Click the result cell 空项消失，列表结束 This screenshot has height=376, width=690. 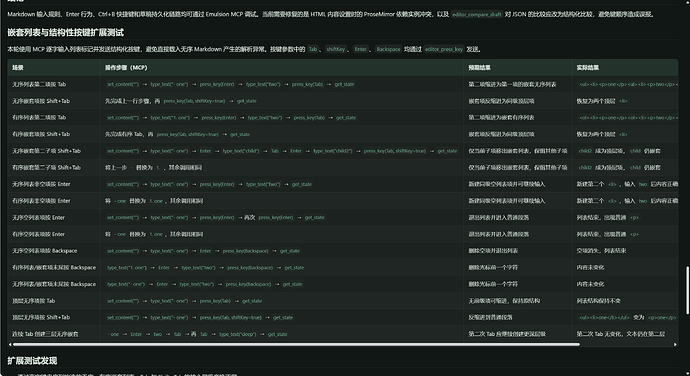tap(601, 251)
